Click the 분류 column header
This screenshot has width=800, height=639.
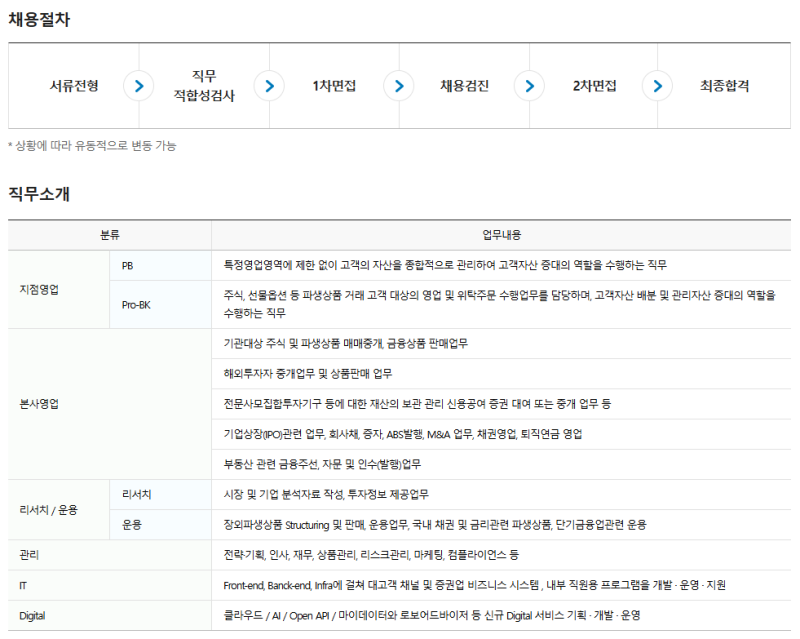(109, 235)
